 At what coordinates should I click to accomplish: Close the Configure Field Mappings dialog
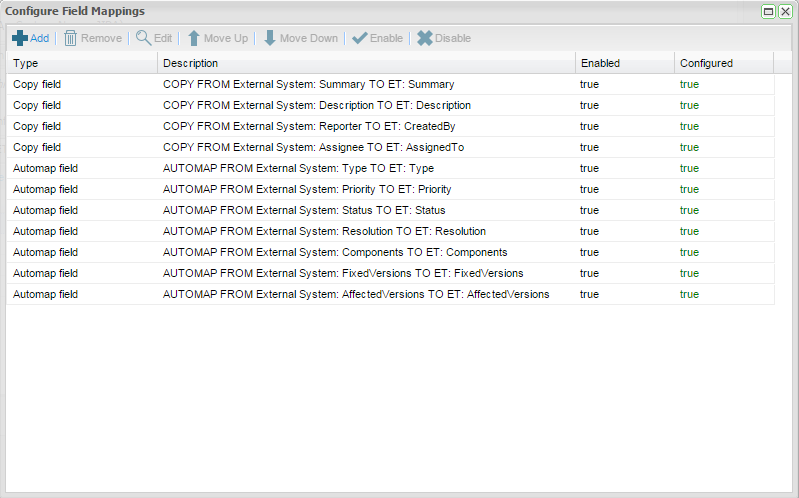click(x=785, y=11)
